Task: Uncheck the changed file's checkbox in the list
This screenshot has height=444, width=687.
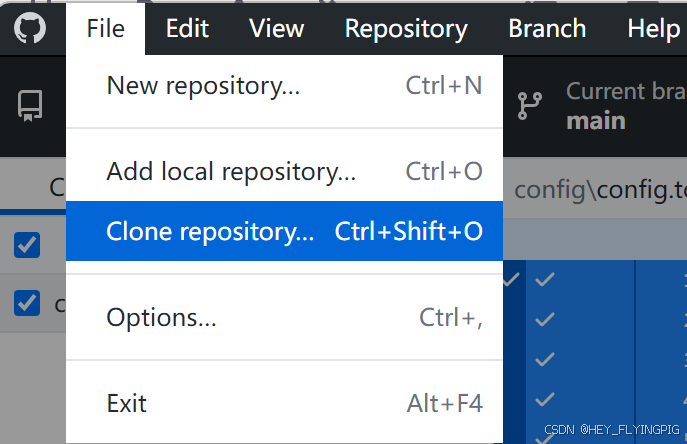Action: (27, 303)
